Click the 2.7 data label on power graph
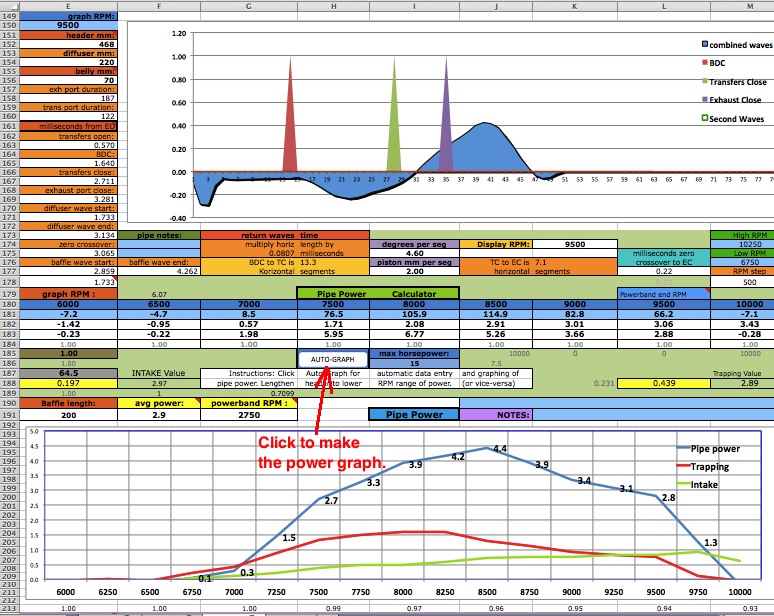The height and width of the screenshot is (616, 774). pyautogui.click(x=331, y=500)
